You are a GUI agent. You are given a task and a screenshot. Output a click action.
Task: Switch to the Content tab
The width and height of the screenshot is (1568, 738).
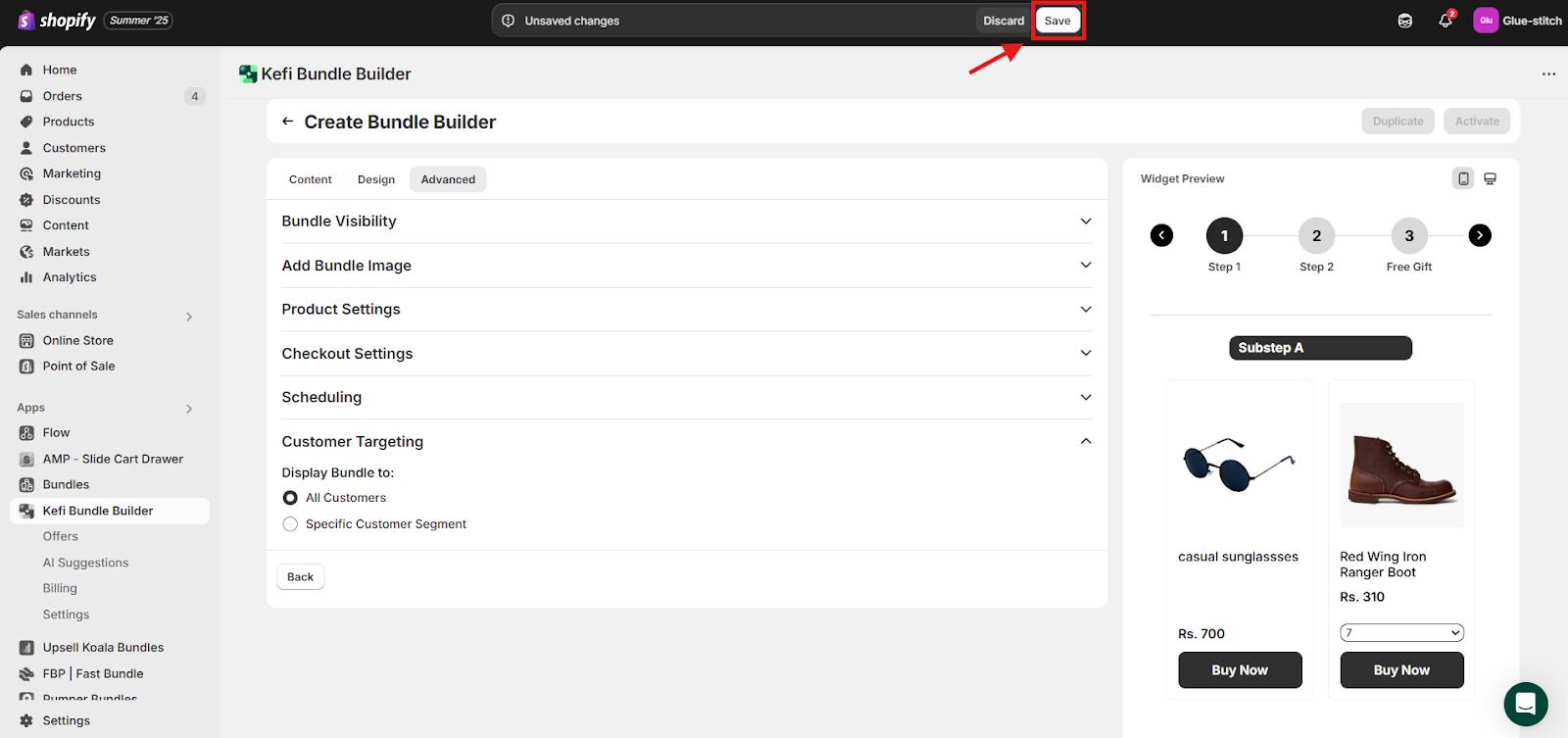310,179
